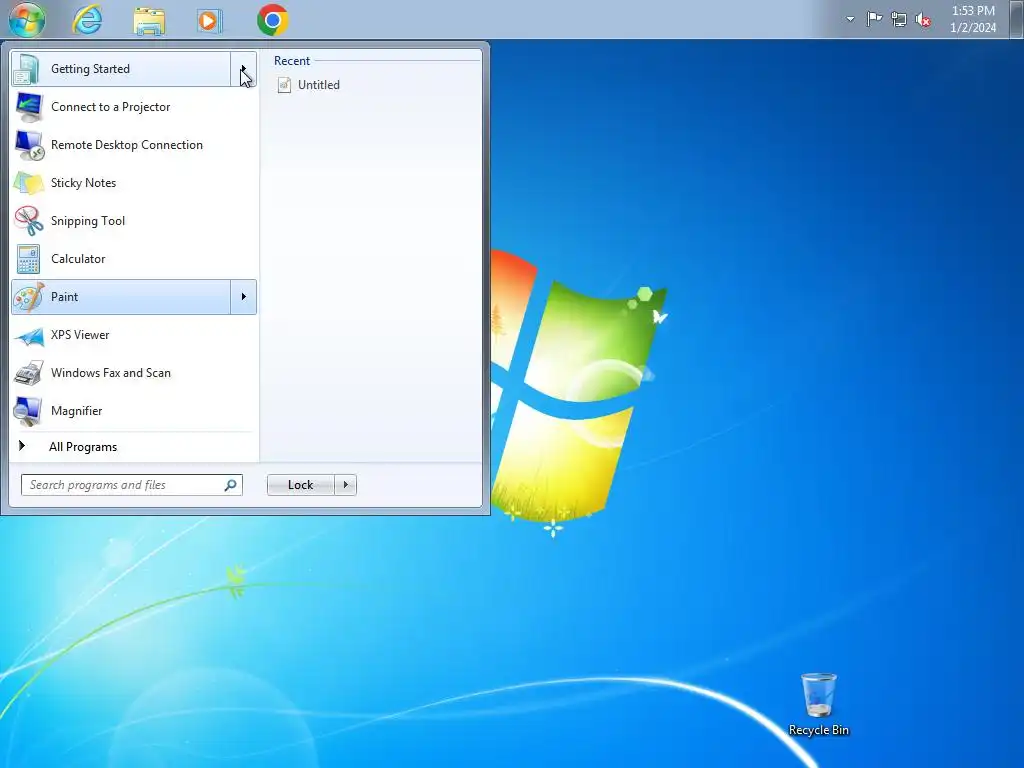Screen dimensions: 1024x768
Task: Click the Windows Start orb
Action: pos(27,20)
